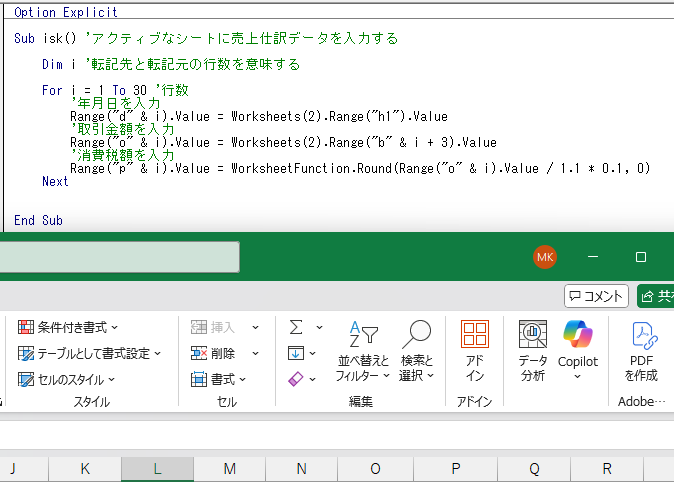Click the AutoSum sigma icon
674x482 pixels.
click(296, 327)
